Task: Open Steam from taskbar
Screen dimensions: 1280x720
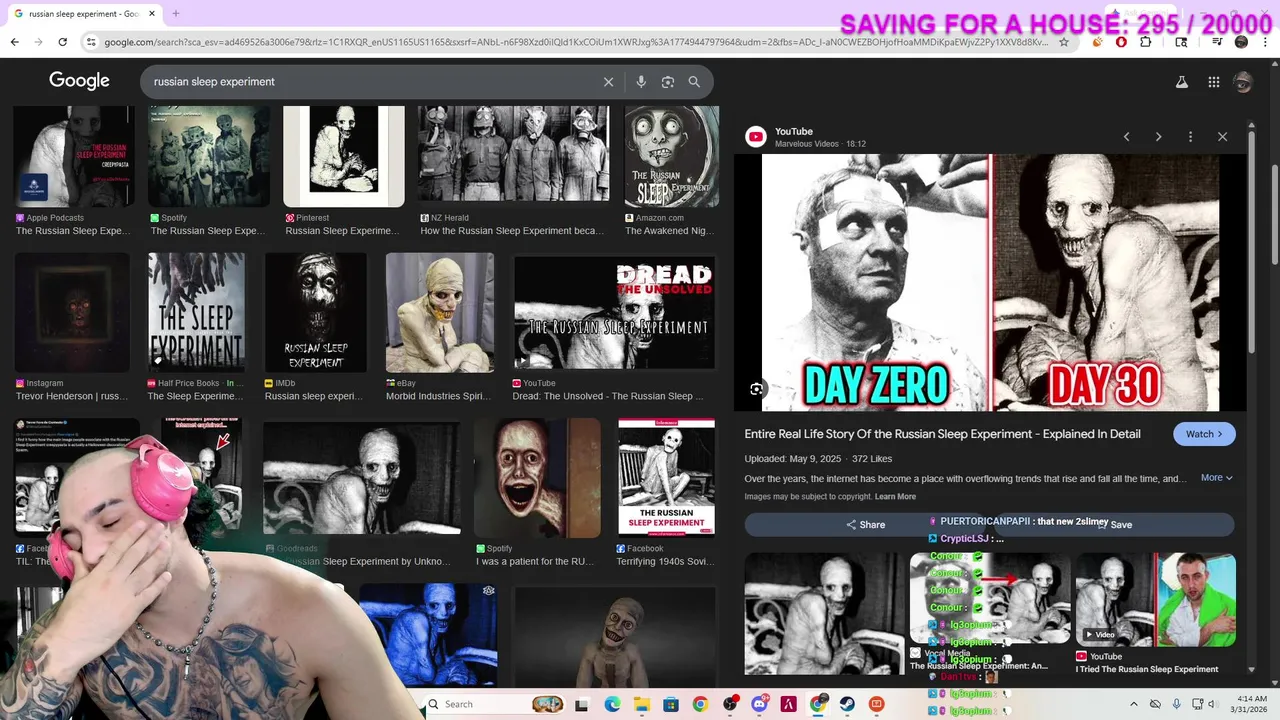Action: click(847, 704)
